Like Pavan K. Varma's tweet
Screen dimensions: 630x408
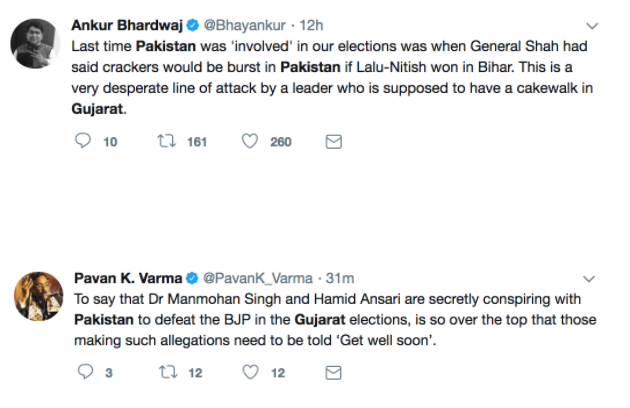[x=249, y=373]
